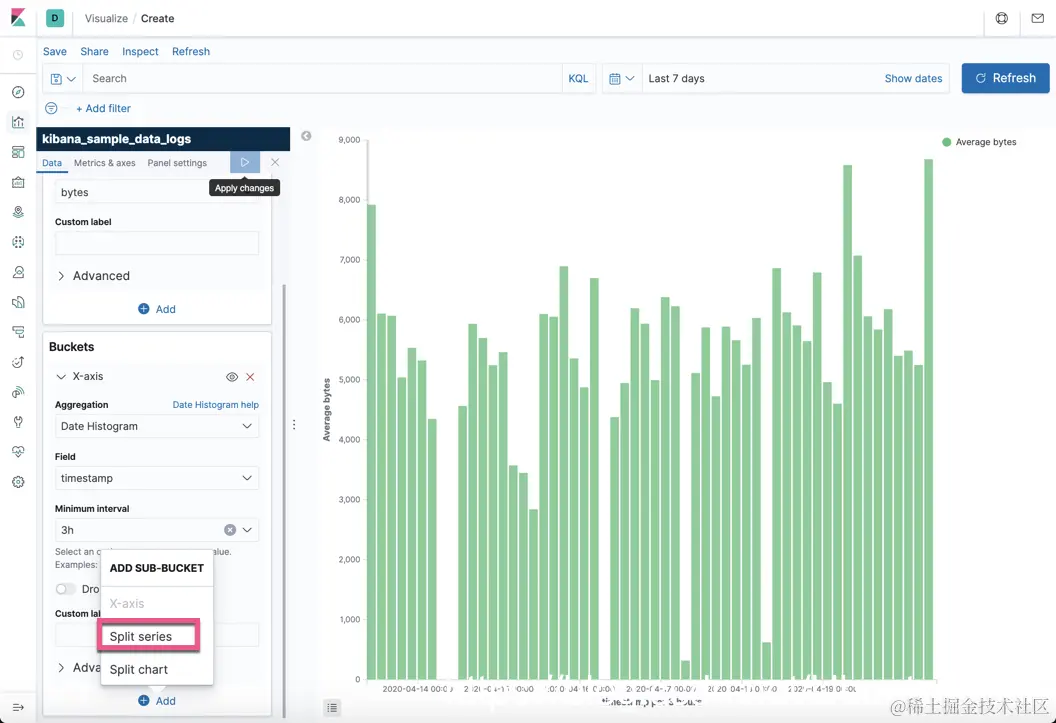The image size is (1056, 723).
Task: Click the Kibana logo
Action: [18, 18]
